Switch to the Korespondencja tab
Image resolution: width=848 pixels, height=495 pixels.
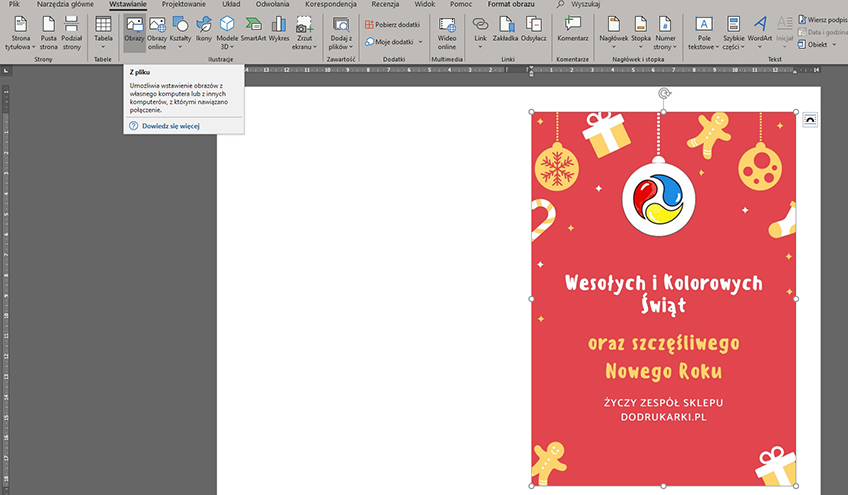coord(330,4)
